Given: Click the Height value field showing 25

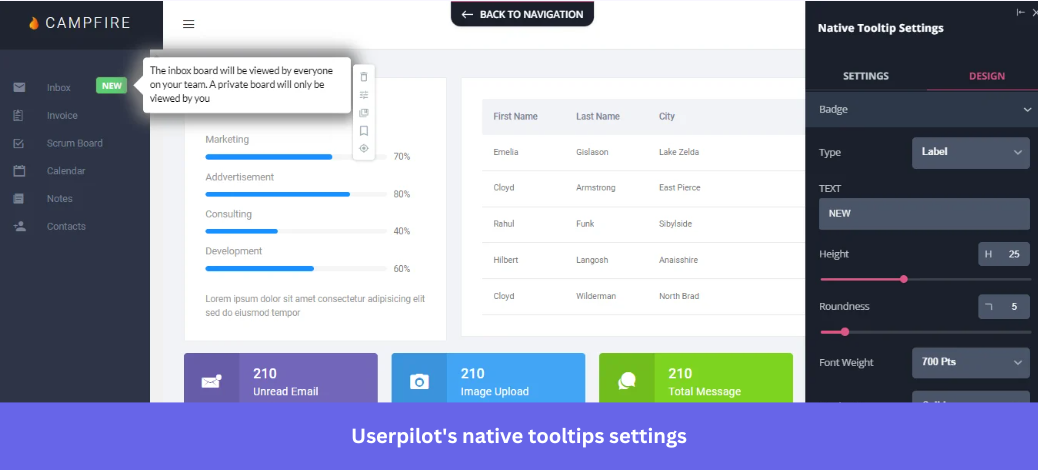Looking at the screenshot, I should (x=1004, y=254).
